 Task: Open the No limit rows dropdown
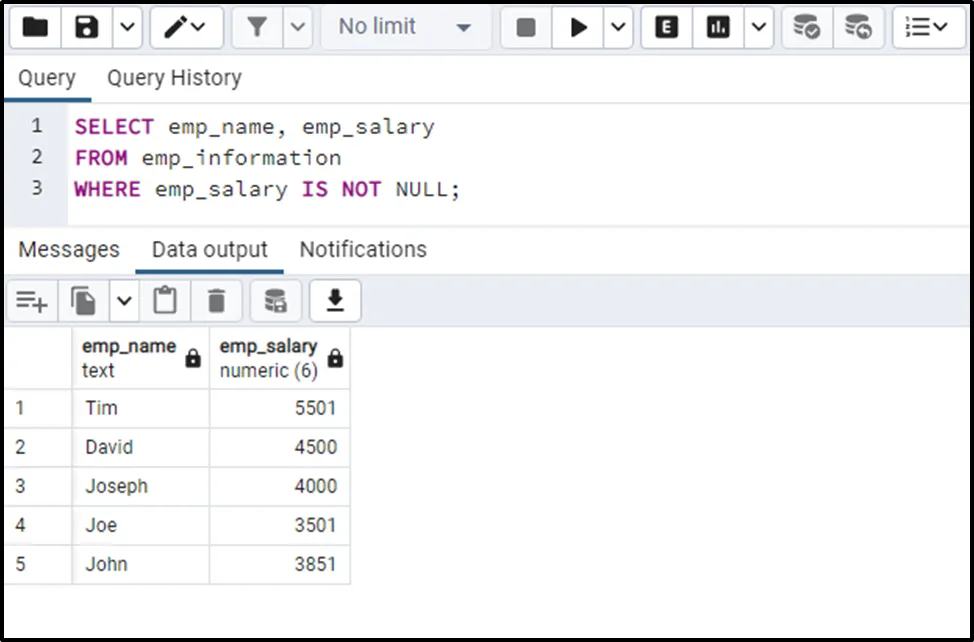(405, 28)
